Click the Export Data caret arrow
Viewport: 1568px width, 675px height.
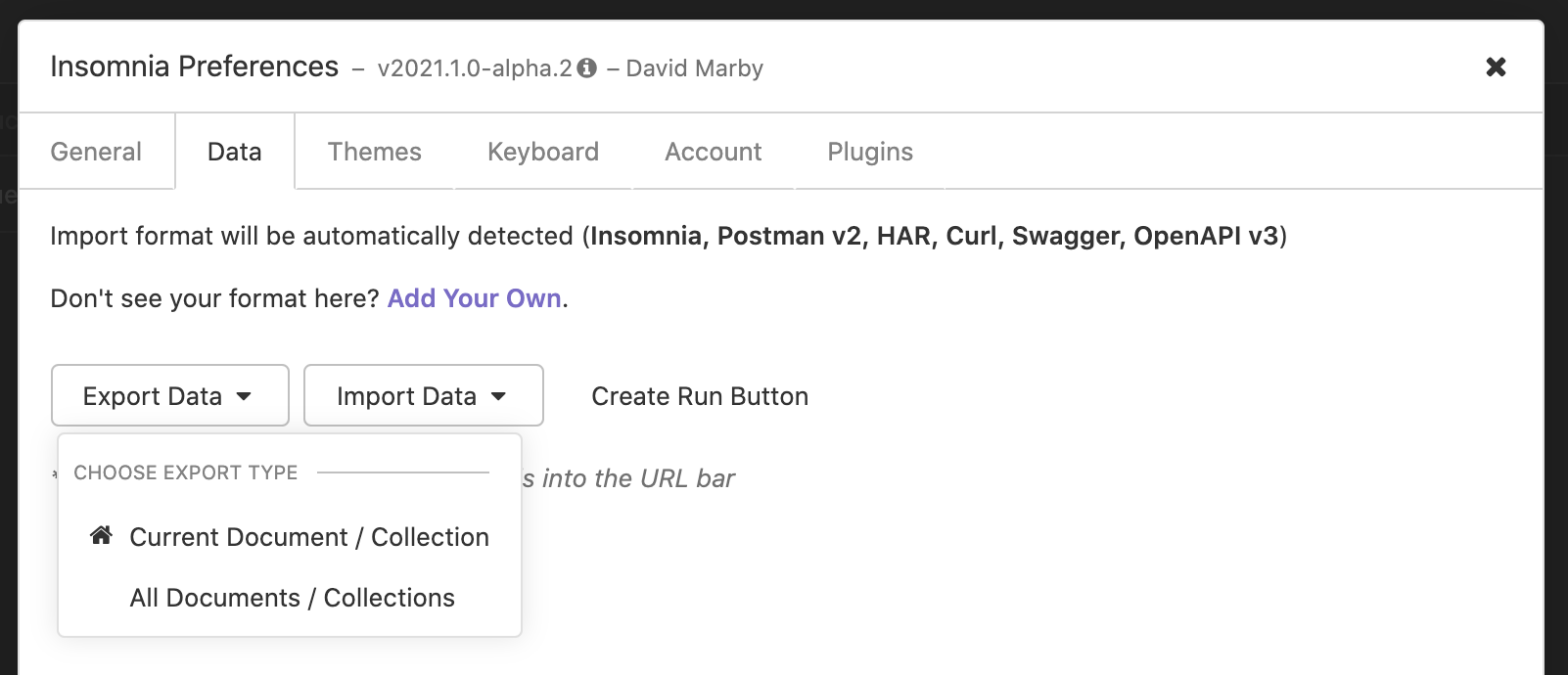click(245, 396)
